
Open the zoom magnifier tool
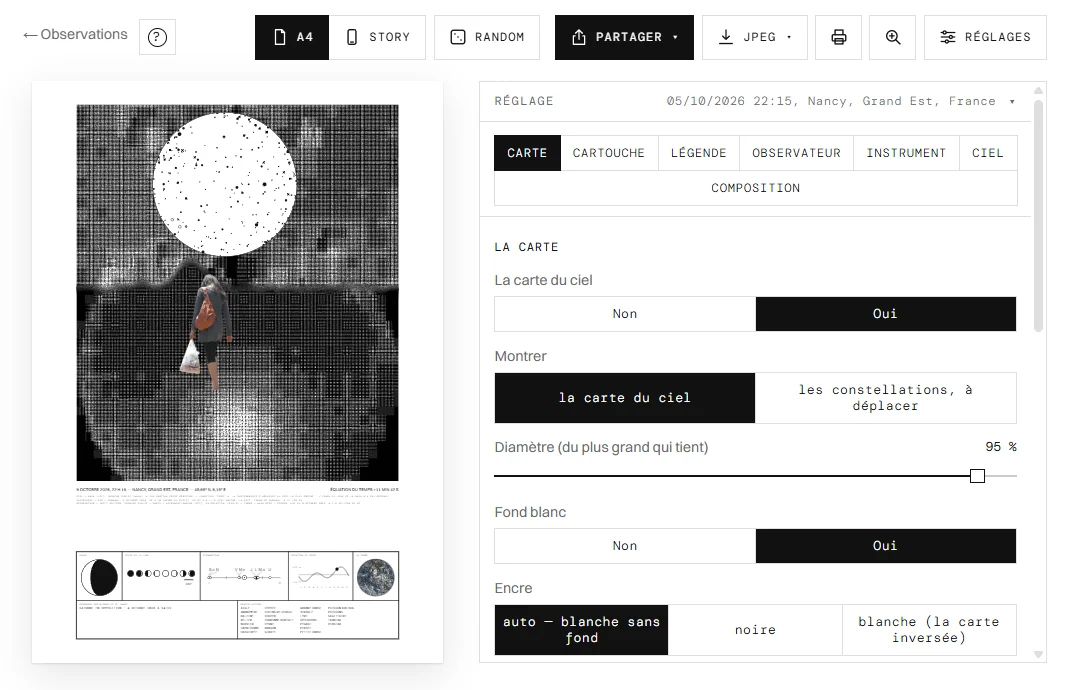[893, 37]
